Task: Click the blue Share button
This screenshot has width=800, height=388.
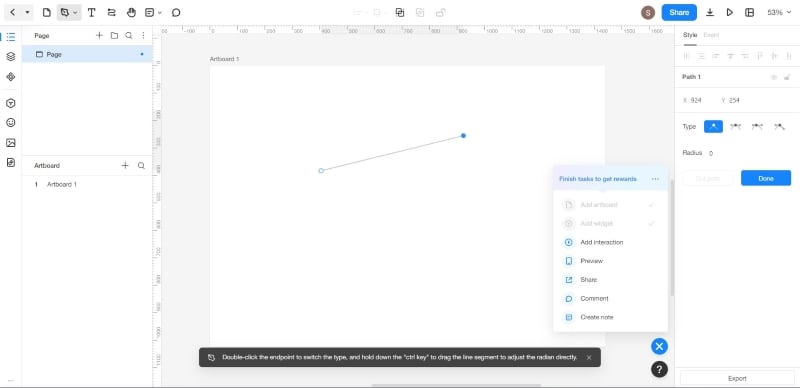Action: [x=679, y=12]
